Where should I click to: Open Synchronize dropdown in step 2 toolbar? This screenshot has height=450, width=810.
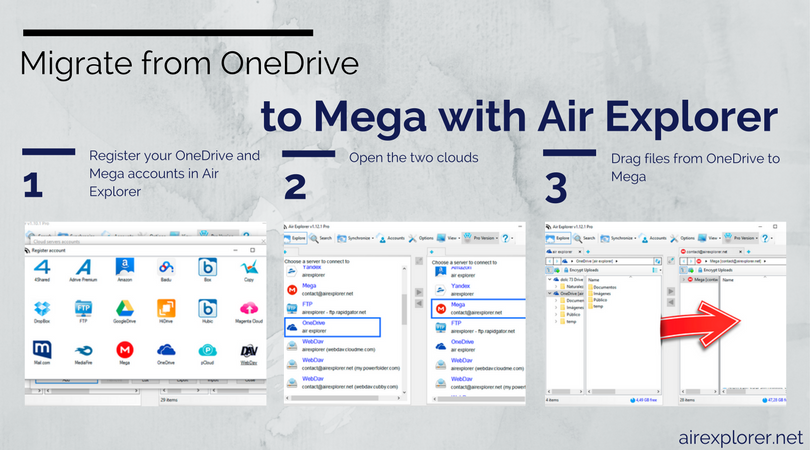355,238
